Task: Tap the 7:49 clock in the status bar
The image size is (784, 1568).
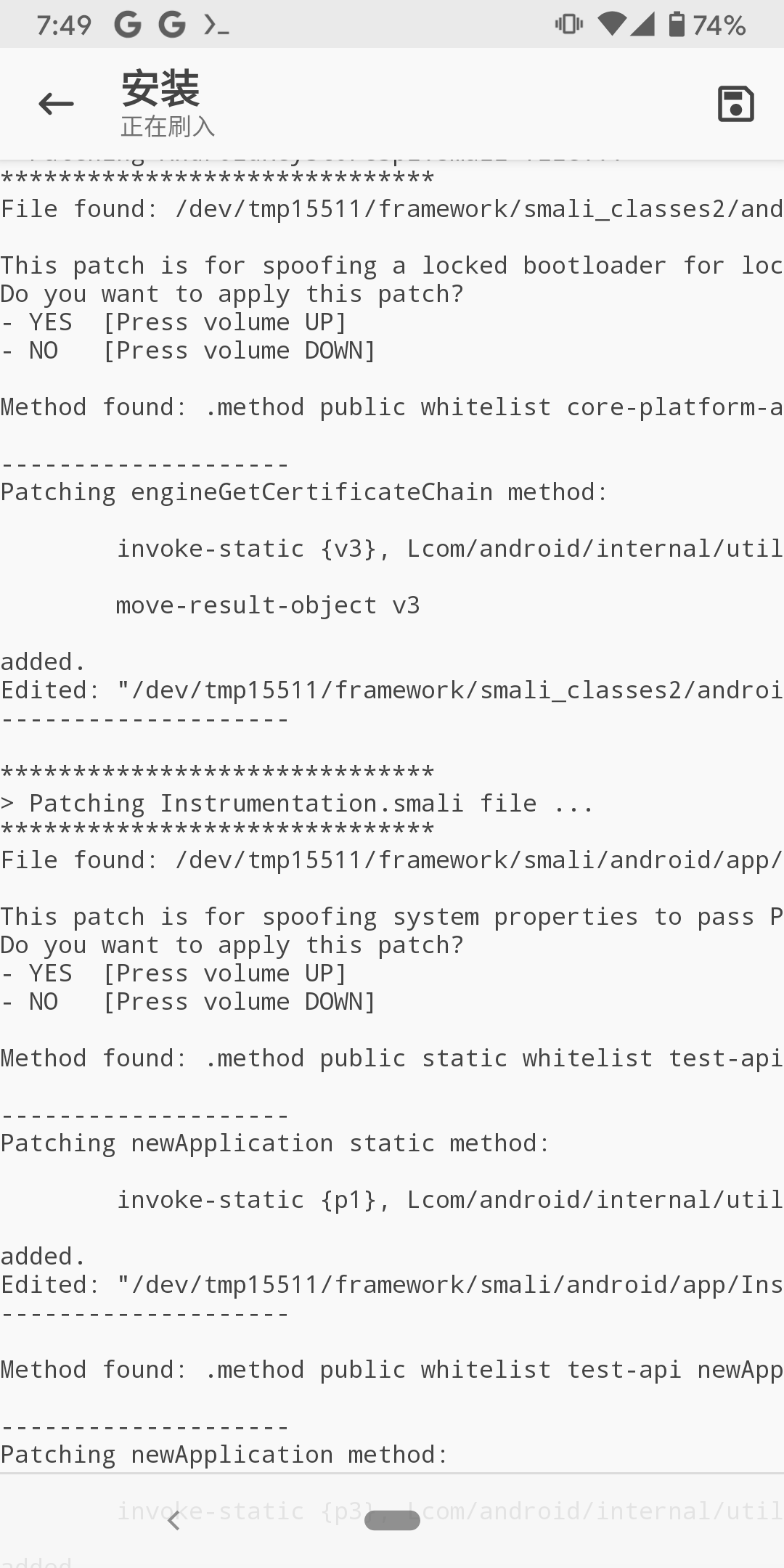Action: [64, 26]
